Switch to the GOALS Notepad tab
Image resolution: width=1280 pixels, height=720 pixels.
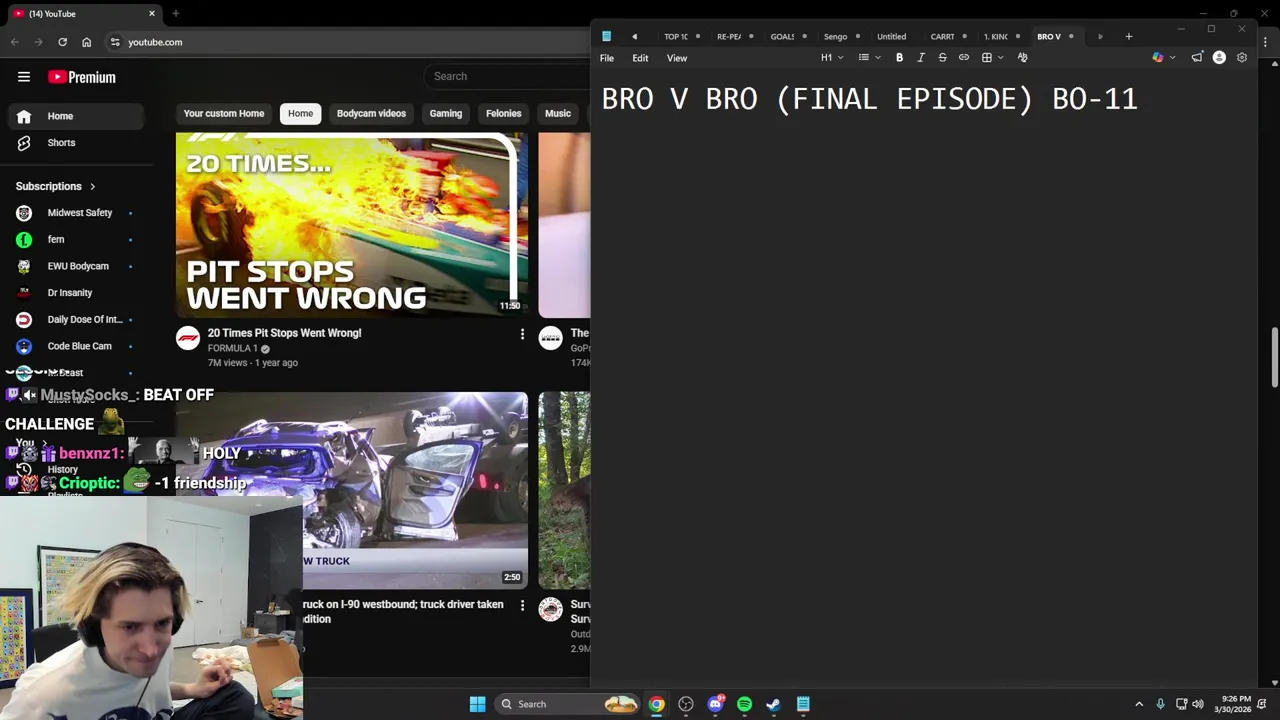pyautogui.click(x=782, y=37)
